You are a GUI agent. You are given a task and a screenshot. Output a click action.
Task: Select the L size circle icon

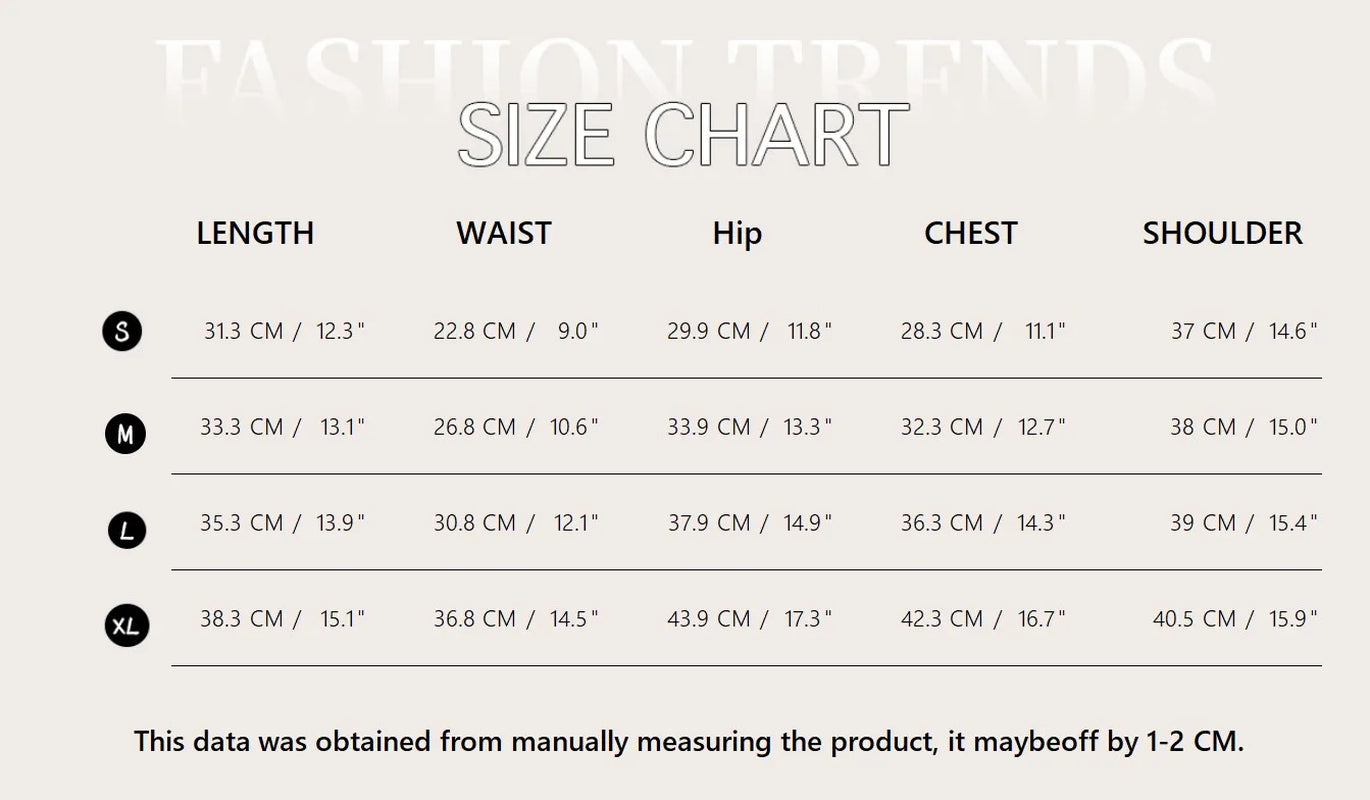pos(127,530)
